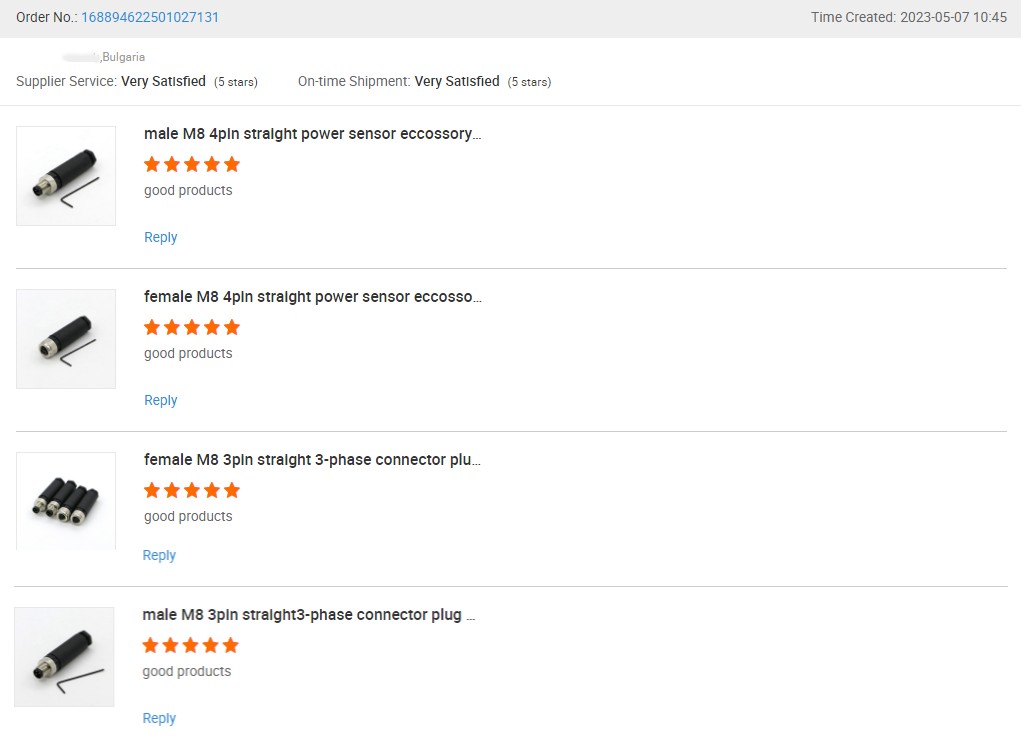The image size is (1021, 740).
Task: Open female M8 4pin straight power sensor title
Action: coord(312,297)
